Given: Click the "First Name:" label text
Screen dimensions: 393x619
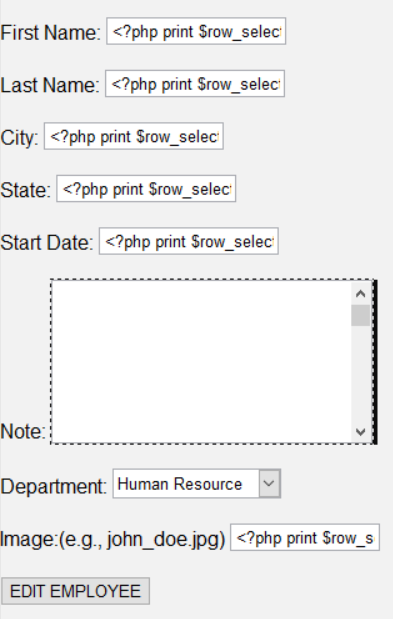Looking at the screenshot, I should click(x=51, y=32).
